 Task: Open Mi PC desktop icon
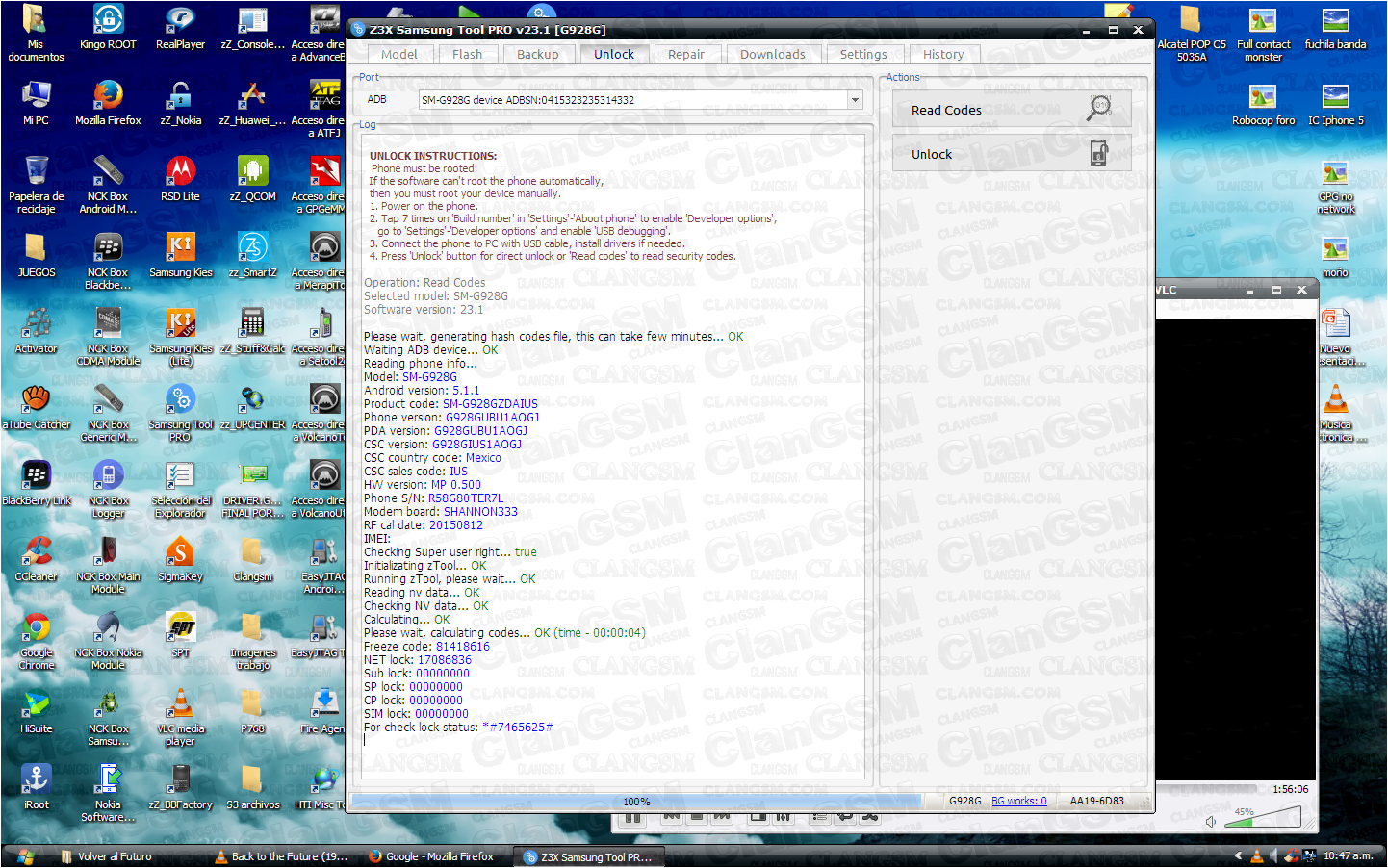pyautogui.click(x=36, y=103)
